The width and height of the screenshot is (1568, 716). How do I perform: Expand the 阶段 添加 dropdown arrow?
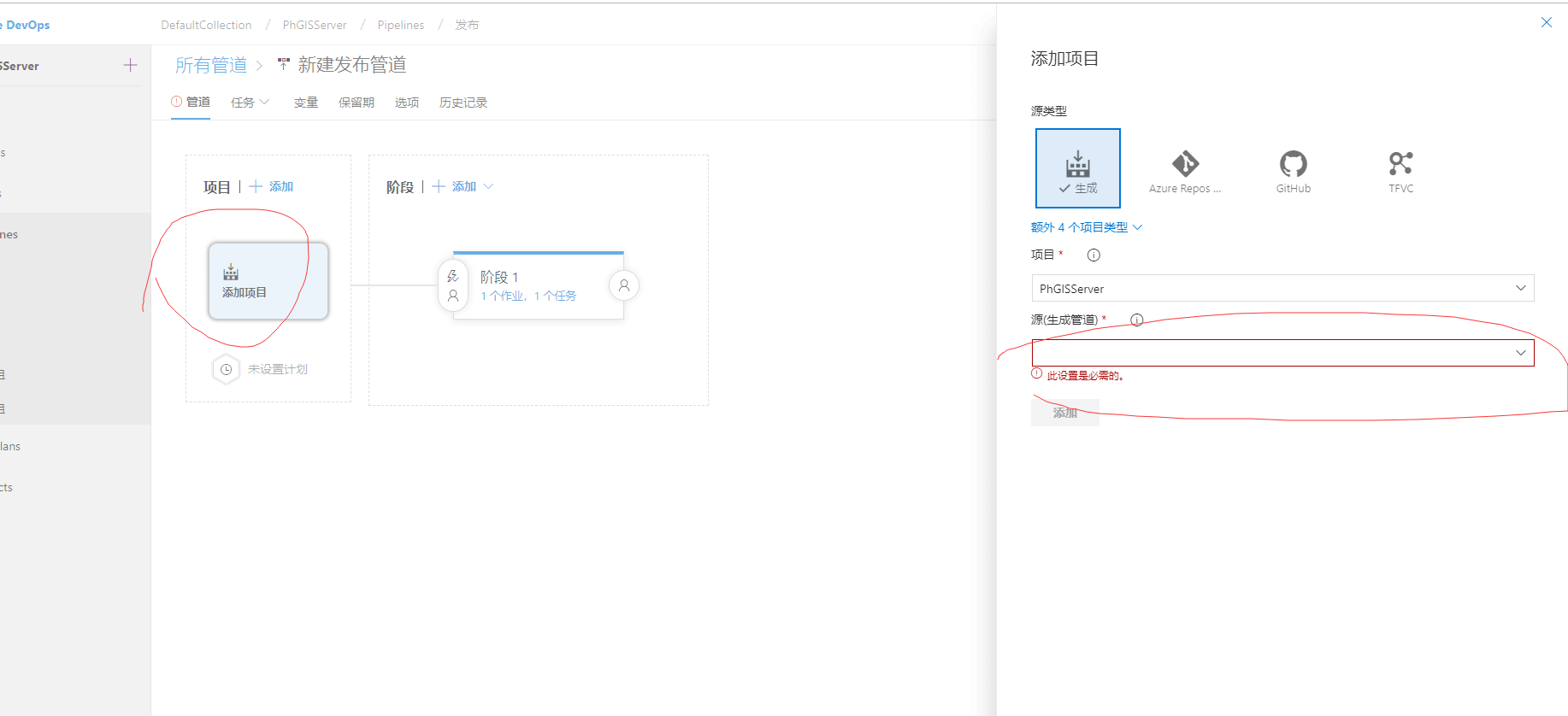(488, 186)
